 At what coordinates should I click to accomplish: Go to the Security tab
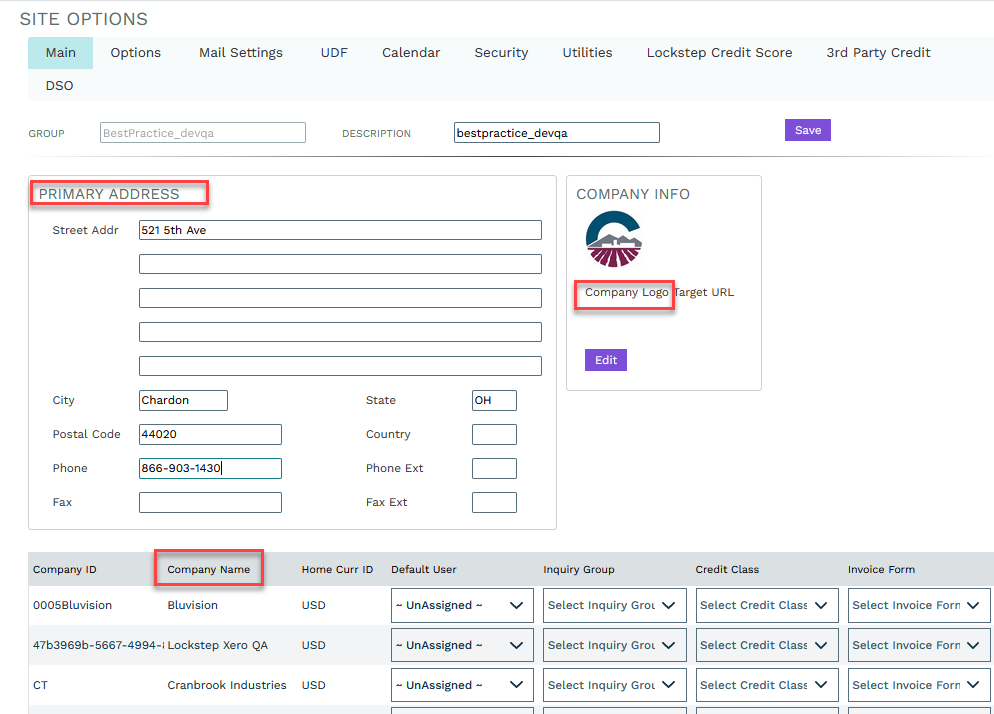coord(501,53)
